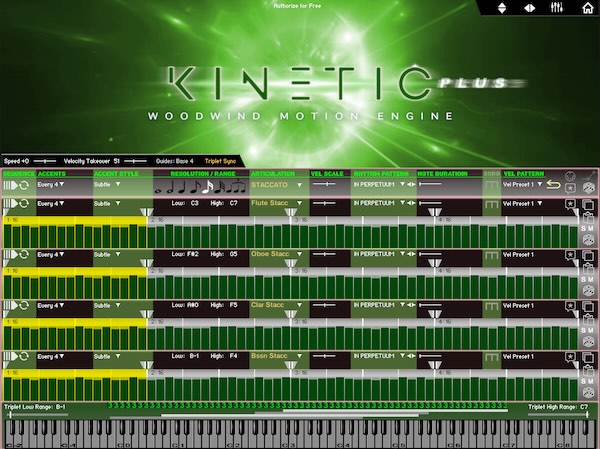Select half note resolution

(171, 187)
